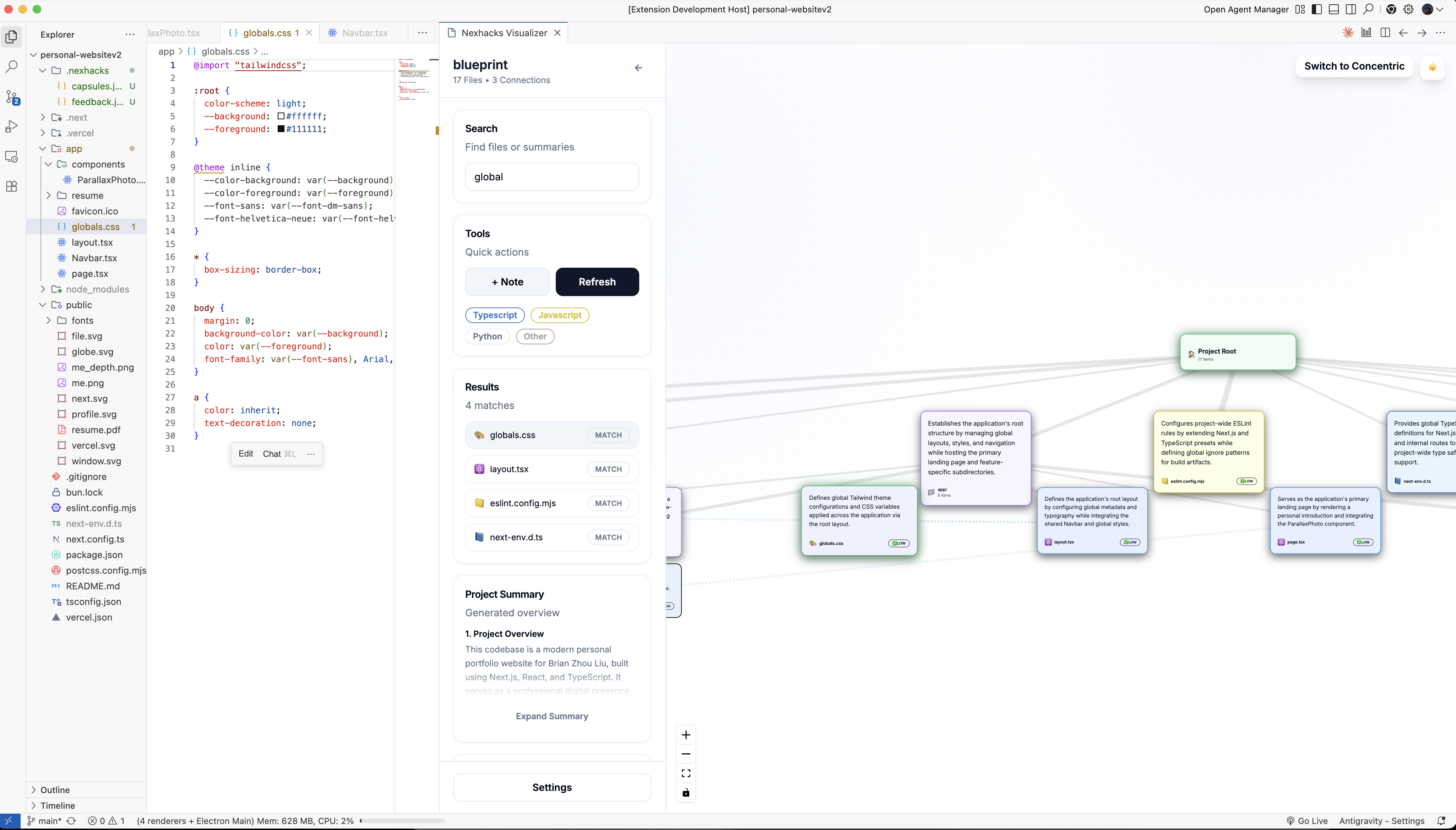This screenshot has height=830, width=1456.
Task: Toggle the Javascript filter chip
Action: 559,315
